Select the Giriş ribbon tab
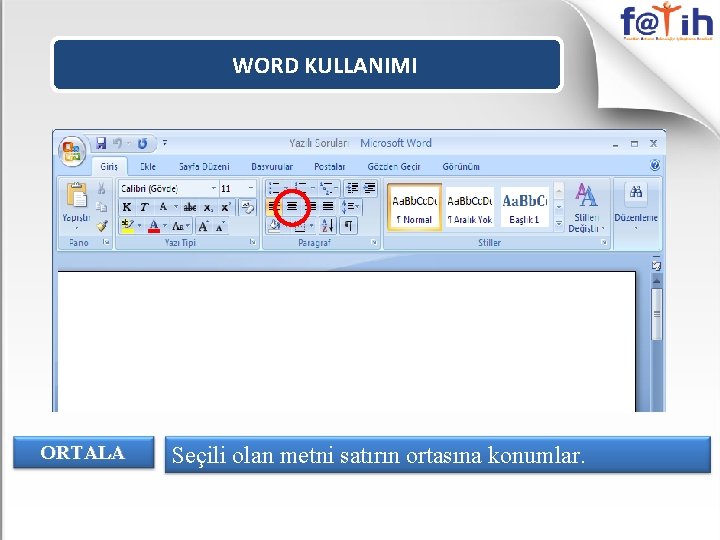This screenshot has height=540, width=720. 109,167
